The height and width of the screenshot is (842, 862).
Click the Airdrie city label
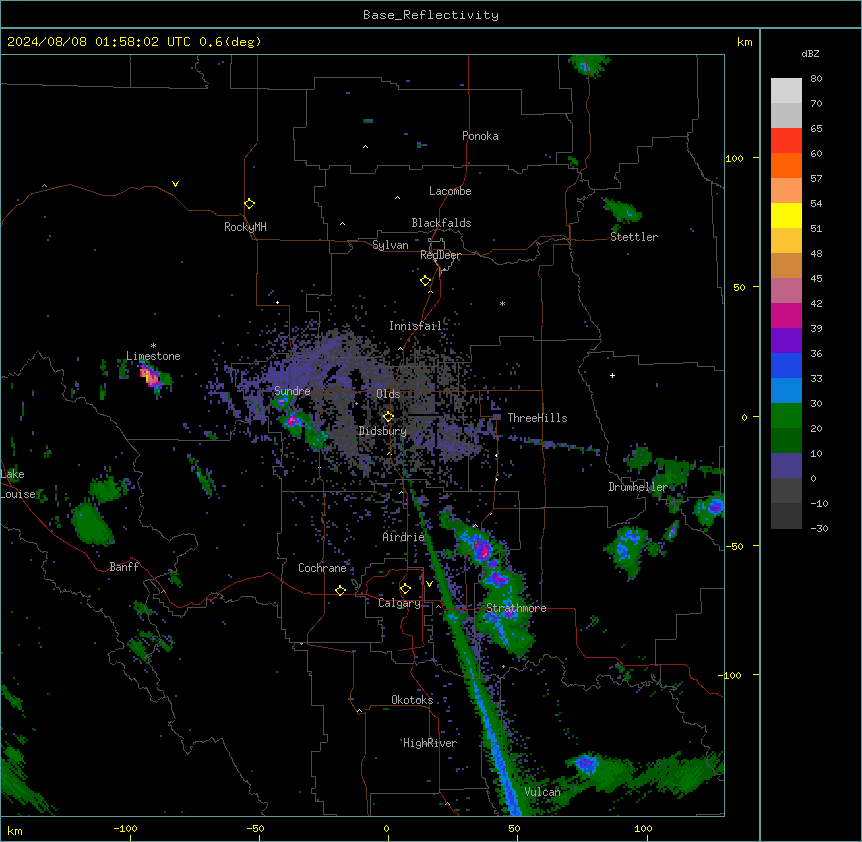click(403, 537)
